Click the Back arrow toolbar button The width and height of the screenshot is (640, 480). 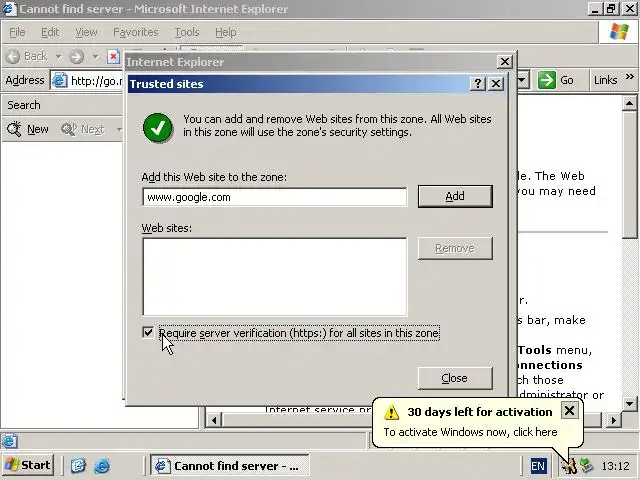point(27,56)
